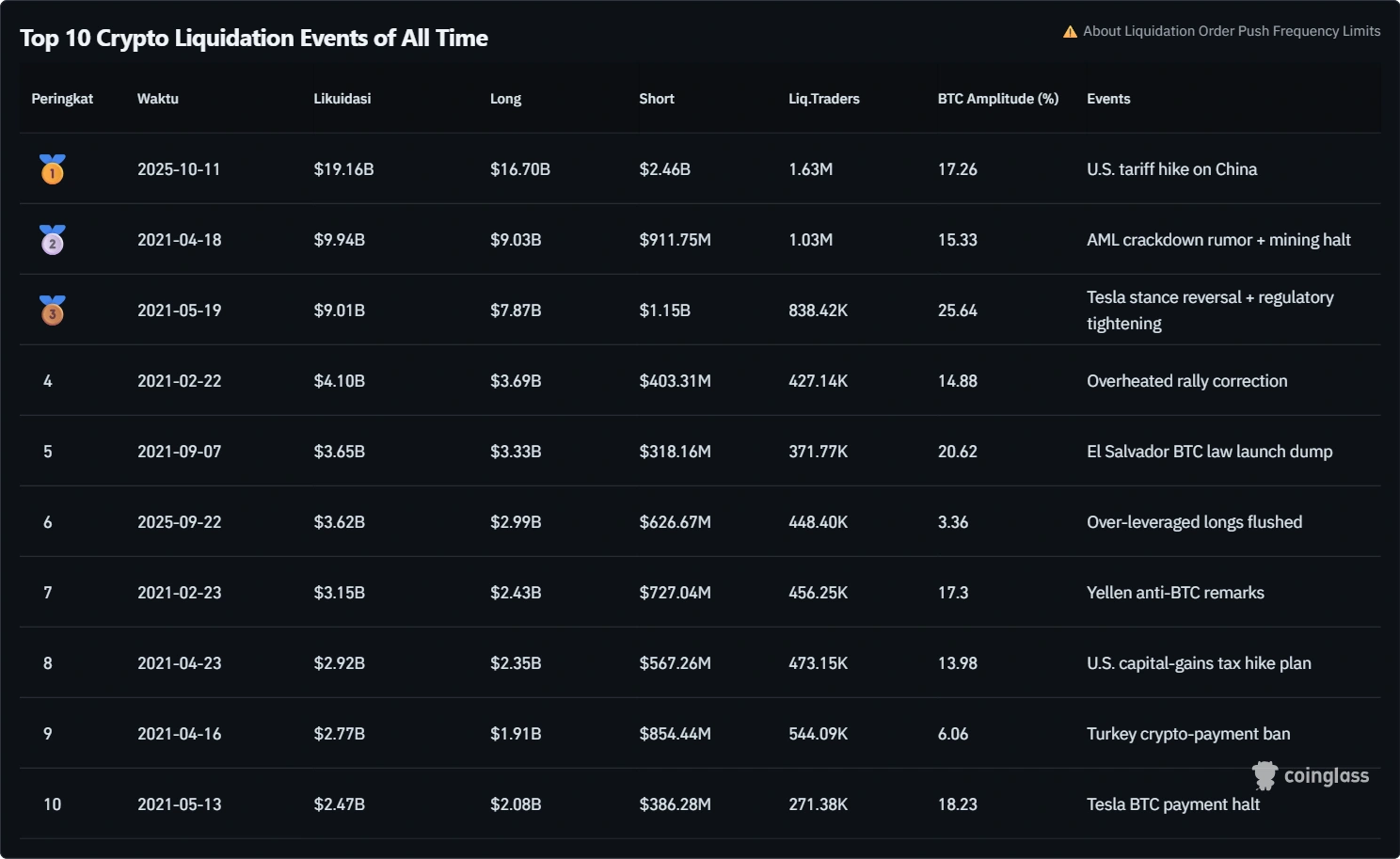This screenshot has width=1400, height=859.
Task: Click the bronze third-place medal icon
Action: pyautogui.click(x=53, y=310)
